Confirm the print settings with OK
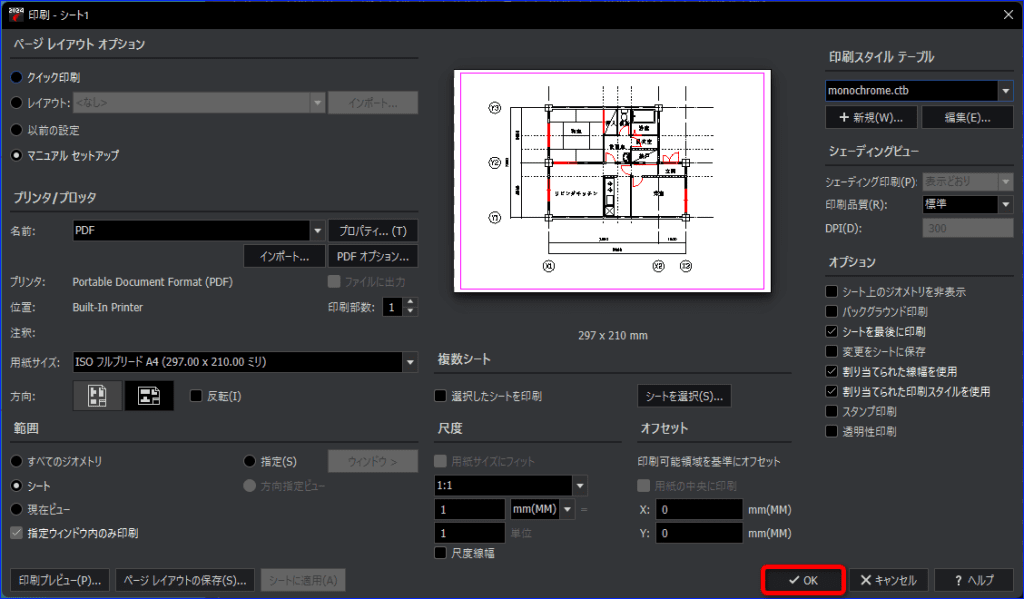Viewport: 1024px width, 599px height. pyautogui.click(x=803, y=580)
